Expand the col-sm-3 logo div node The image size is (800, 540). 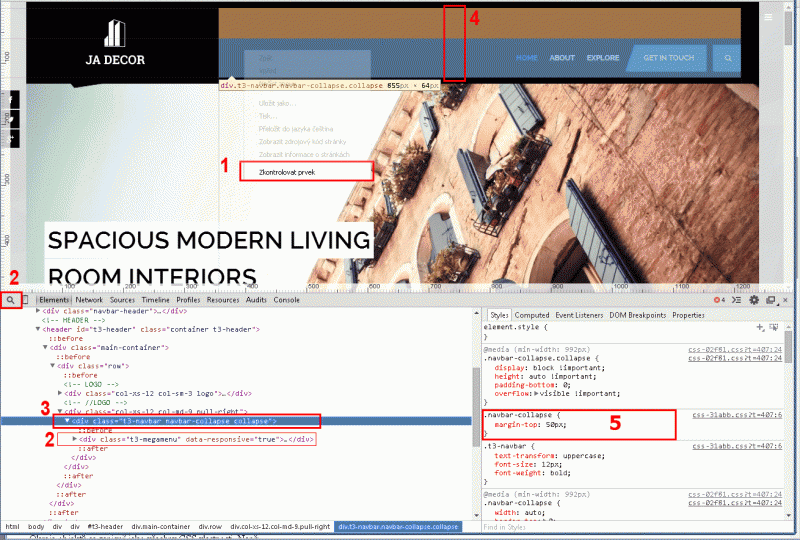point(60,394)
